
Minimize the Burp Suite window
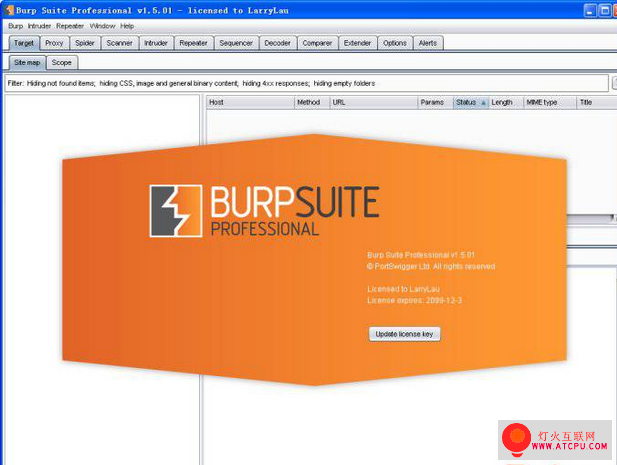pos(589,11)
